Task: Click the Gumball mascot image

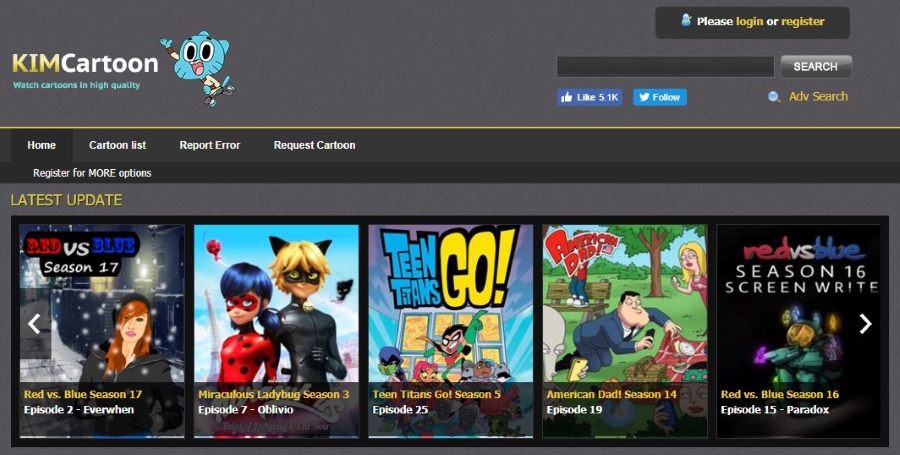Action: pyautogui.click(x=198, y=68)
